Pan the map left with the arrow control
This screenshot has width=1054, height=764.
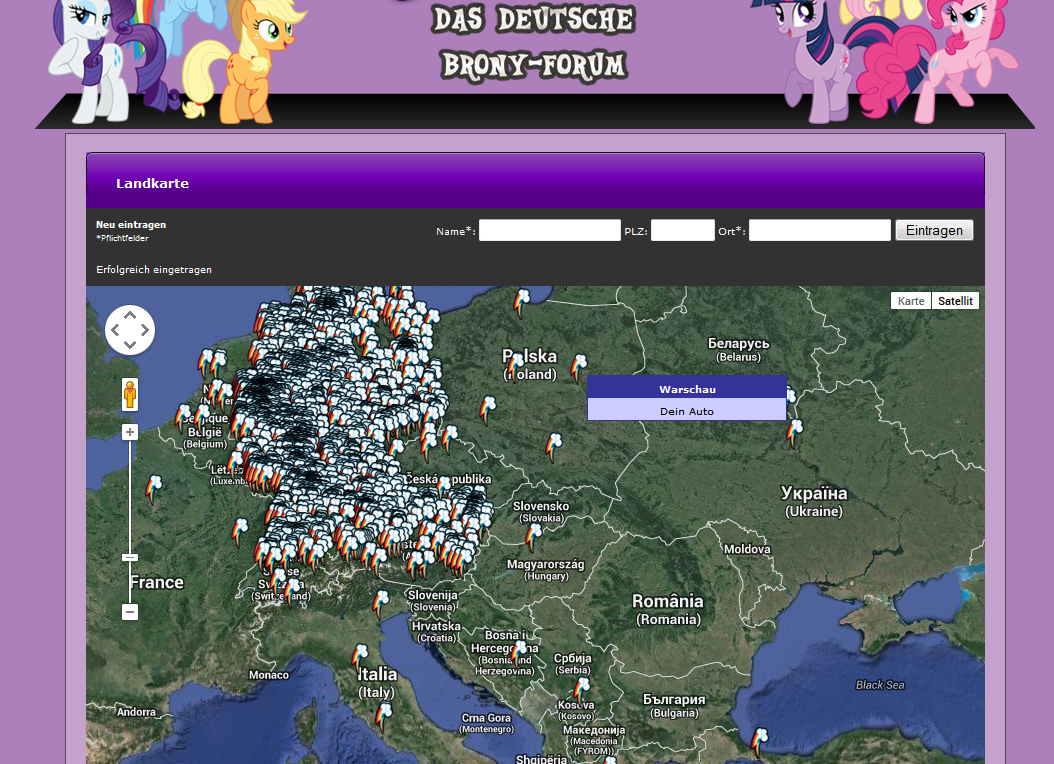click(x=115, y=330)
